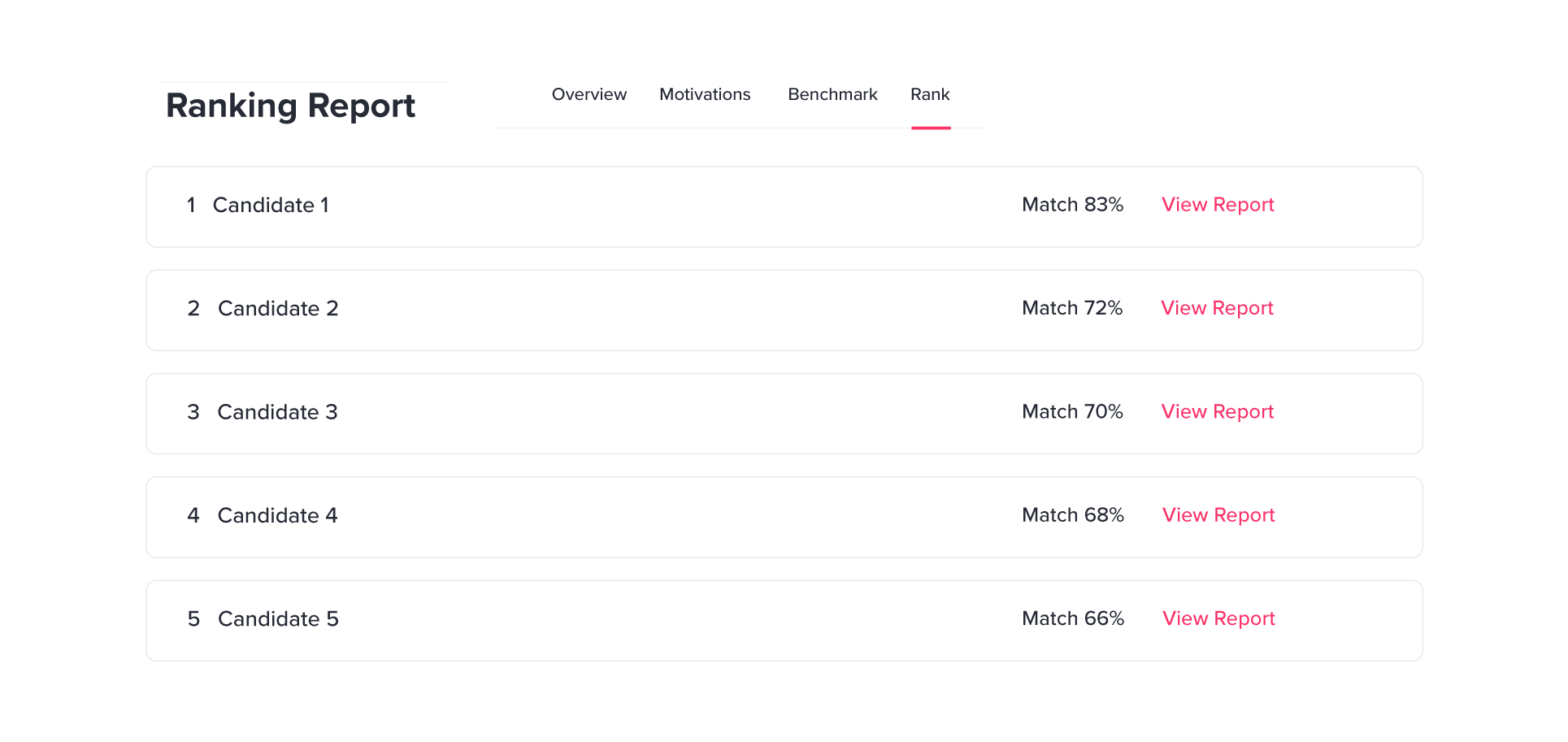This screenshot has height=742, width=1568.
Task: Click the Match 66% score
Action: [1072, 618]
